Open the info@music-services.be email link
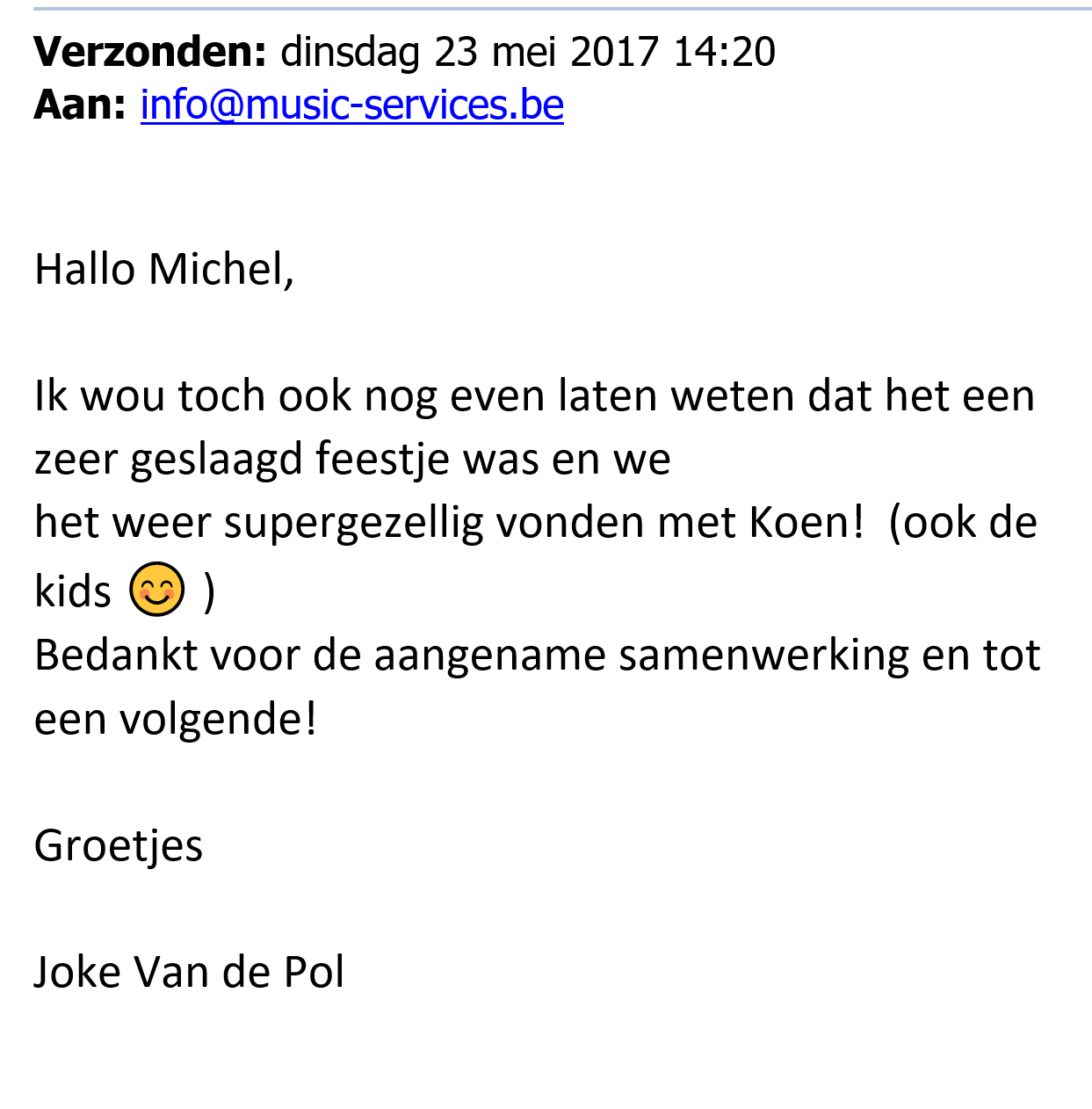Viewport: 1092px width, 1109px height. pos(351,105)
